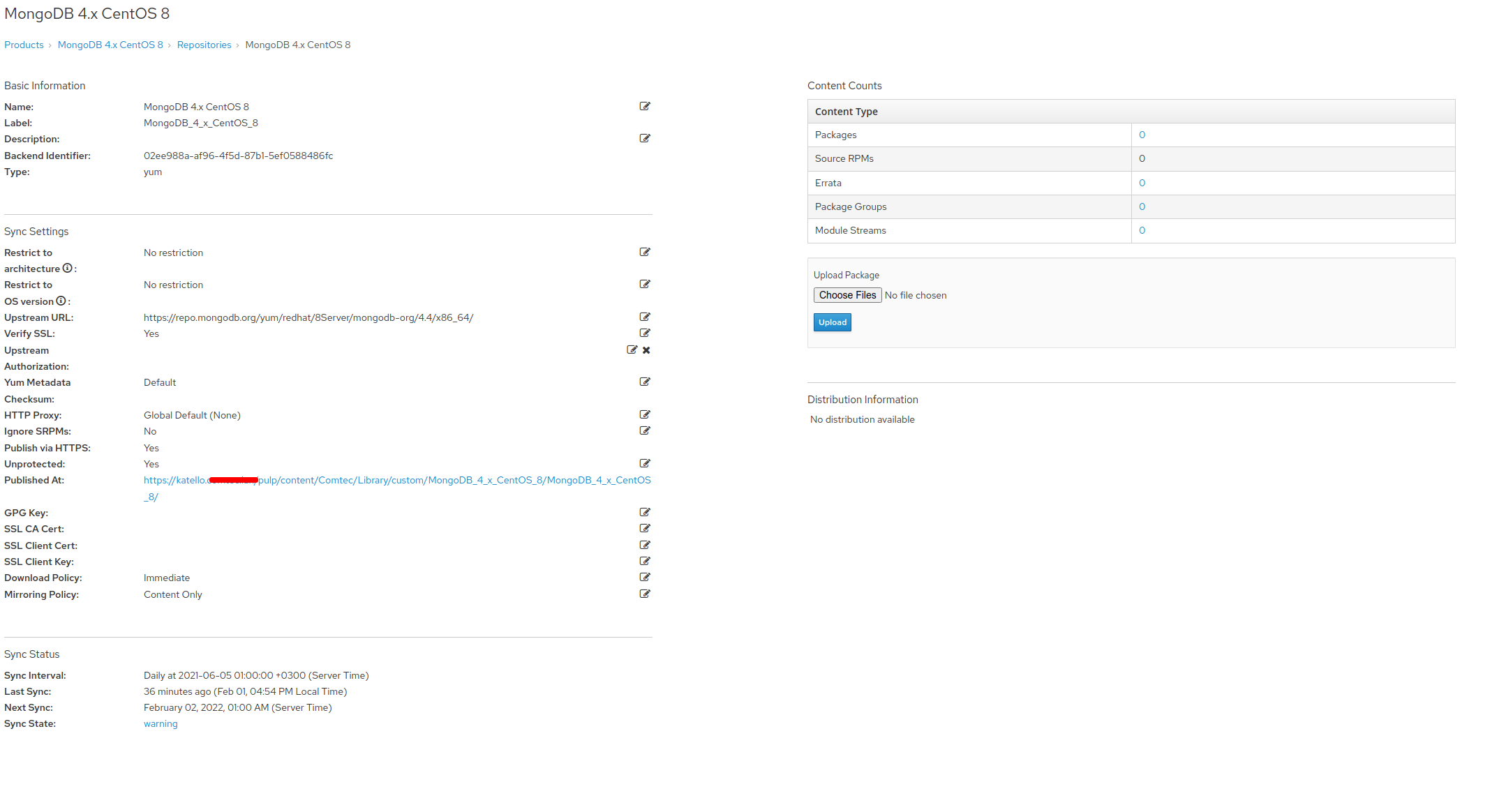
Task: Edit Yum Metadata Checksum setting
Action: (645, 382)
